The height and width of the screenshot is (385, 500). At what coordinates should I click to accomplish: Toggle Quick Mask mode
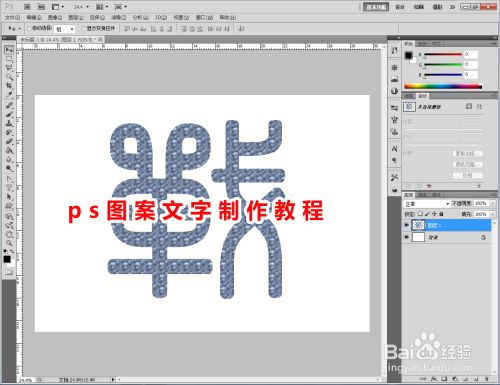pos(9,272)
